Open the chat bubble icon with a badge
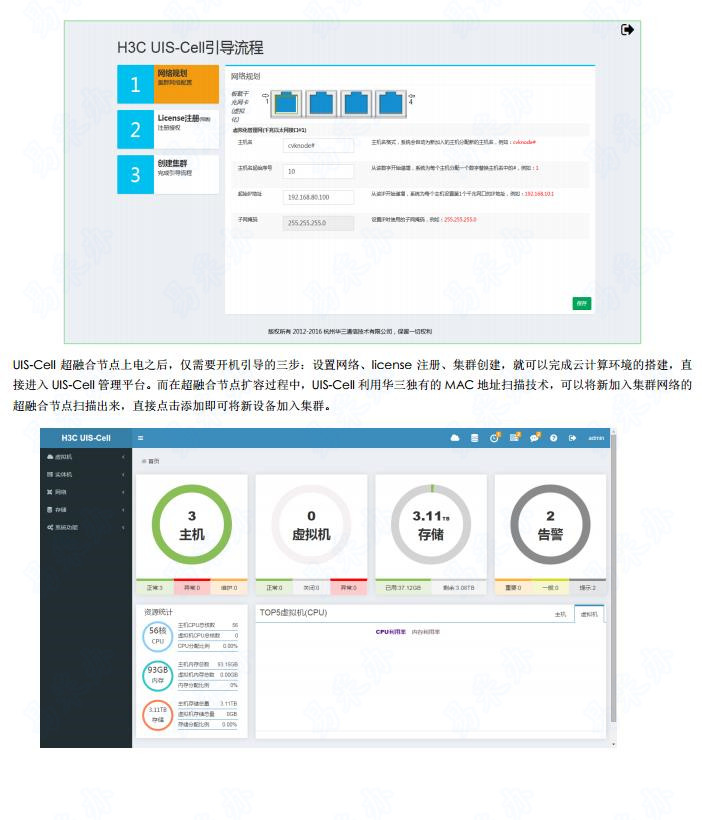This screenshot has height=820, width=702. coord(535,438)
